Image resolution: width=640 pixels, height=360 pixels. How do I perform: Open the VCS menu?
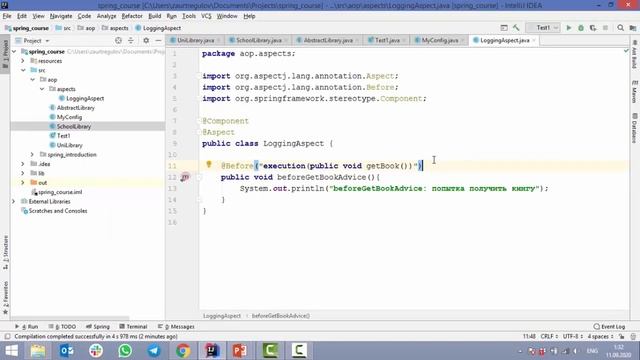206,16
